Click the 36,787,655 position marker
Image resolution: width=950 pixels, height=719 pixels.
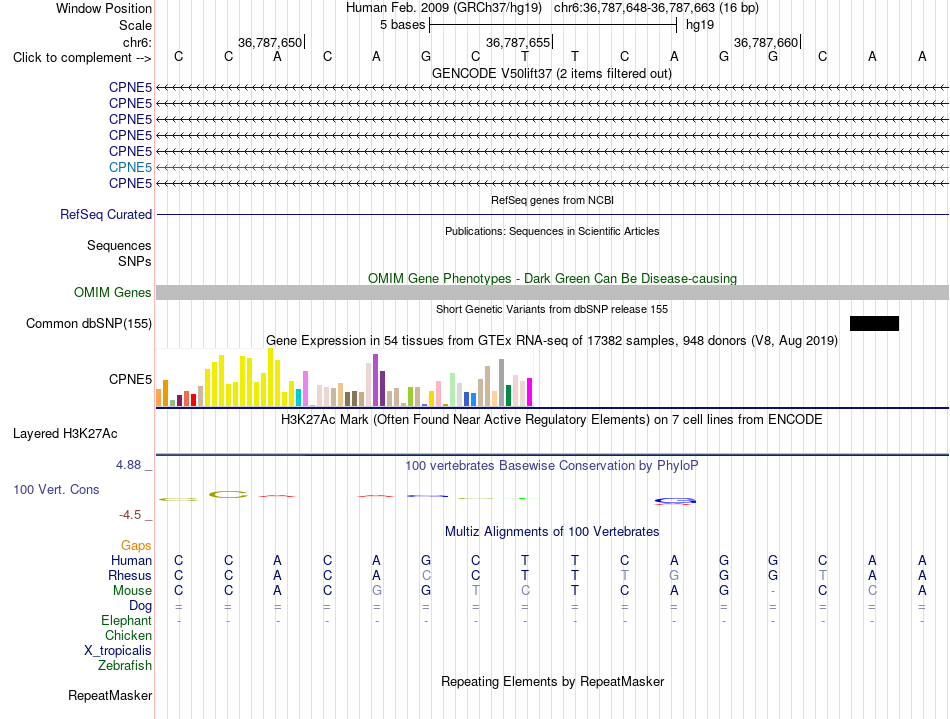coord(519,42)
